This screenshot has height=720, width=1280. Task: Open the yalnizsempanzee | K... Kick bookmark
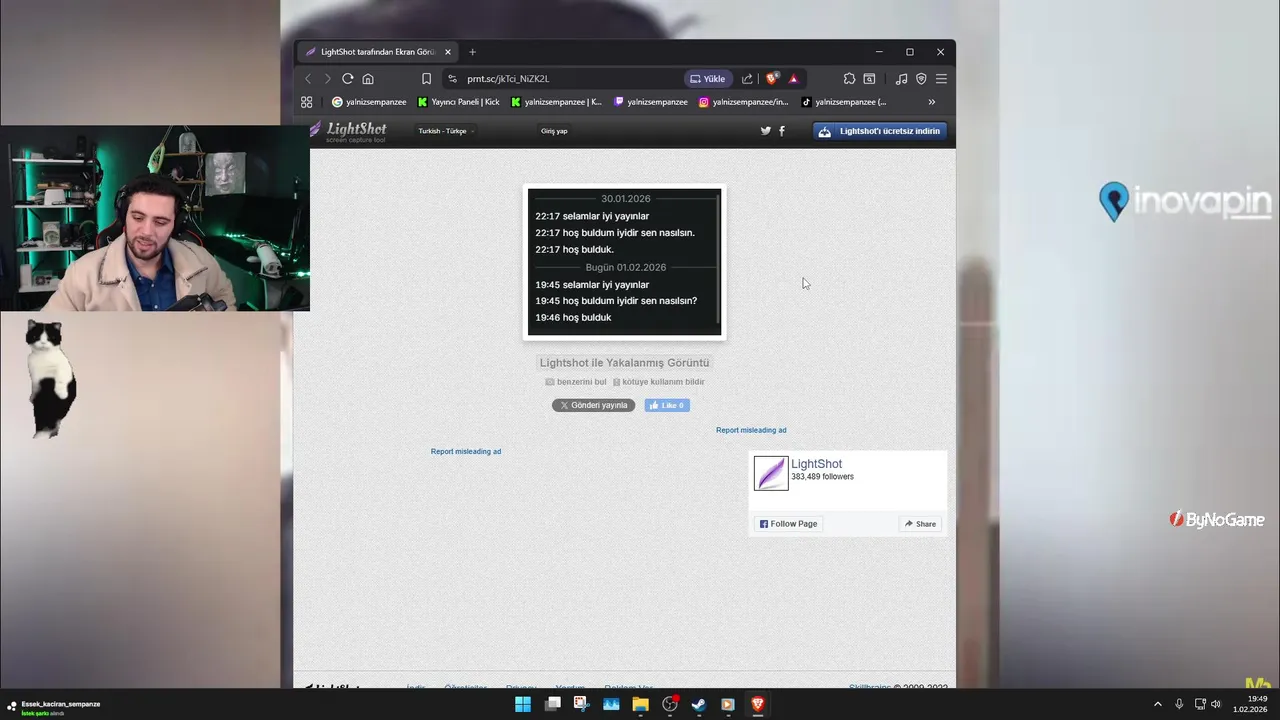click(556, 102)
